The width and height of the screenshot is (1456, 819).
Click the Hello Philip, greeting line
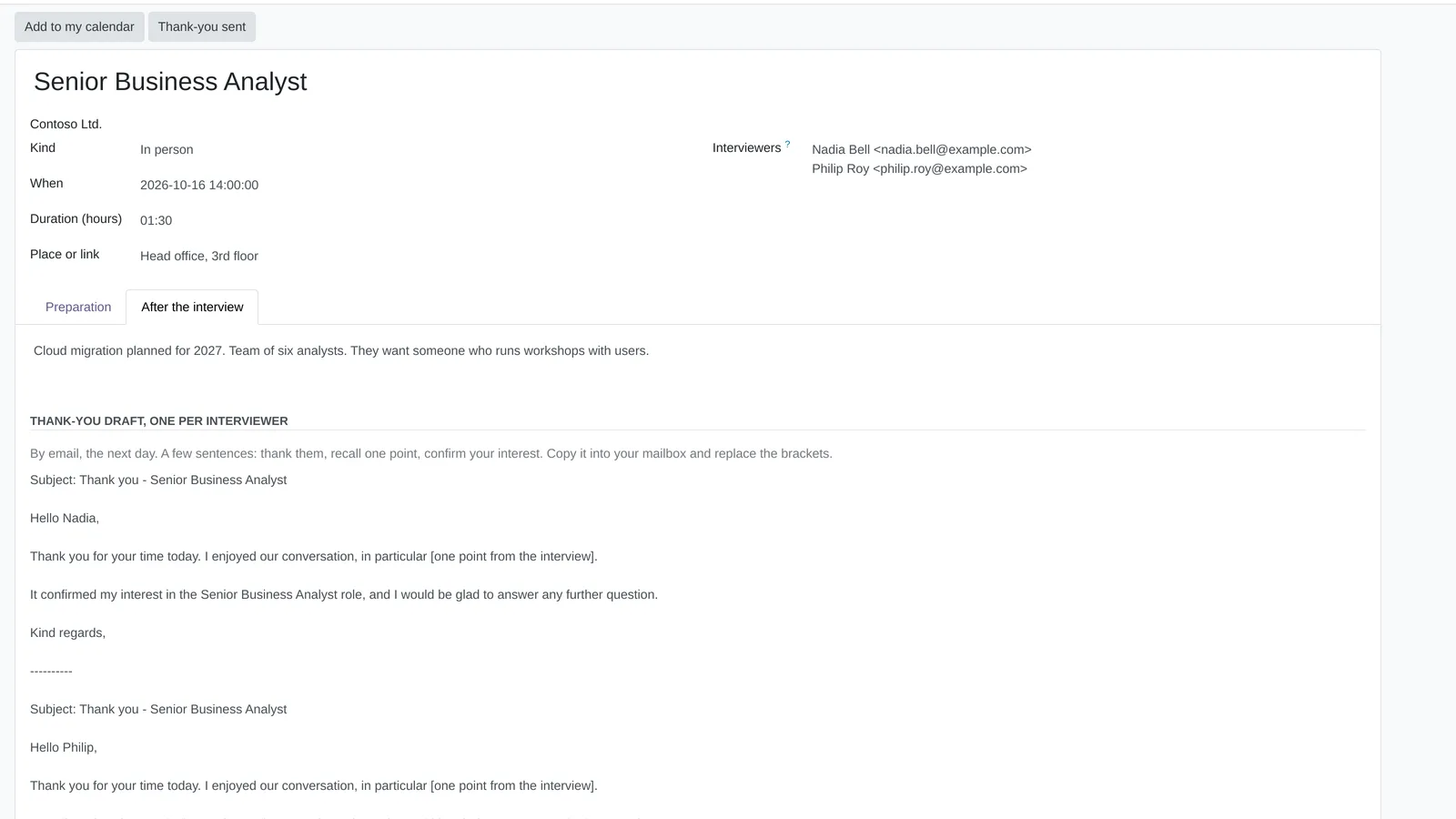click(64, 747)
